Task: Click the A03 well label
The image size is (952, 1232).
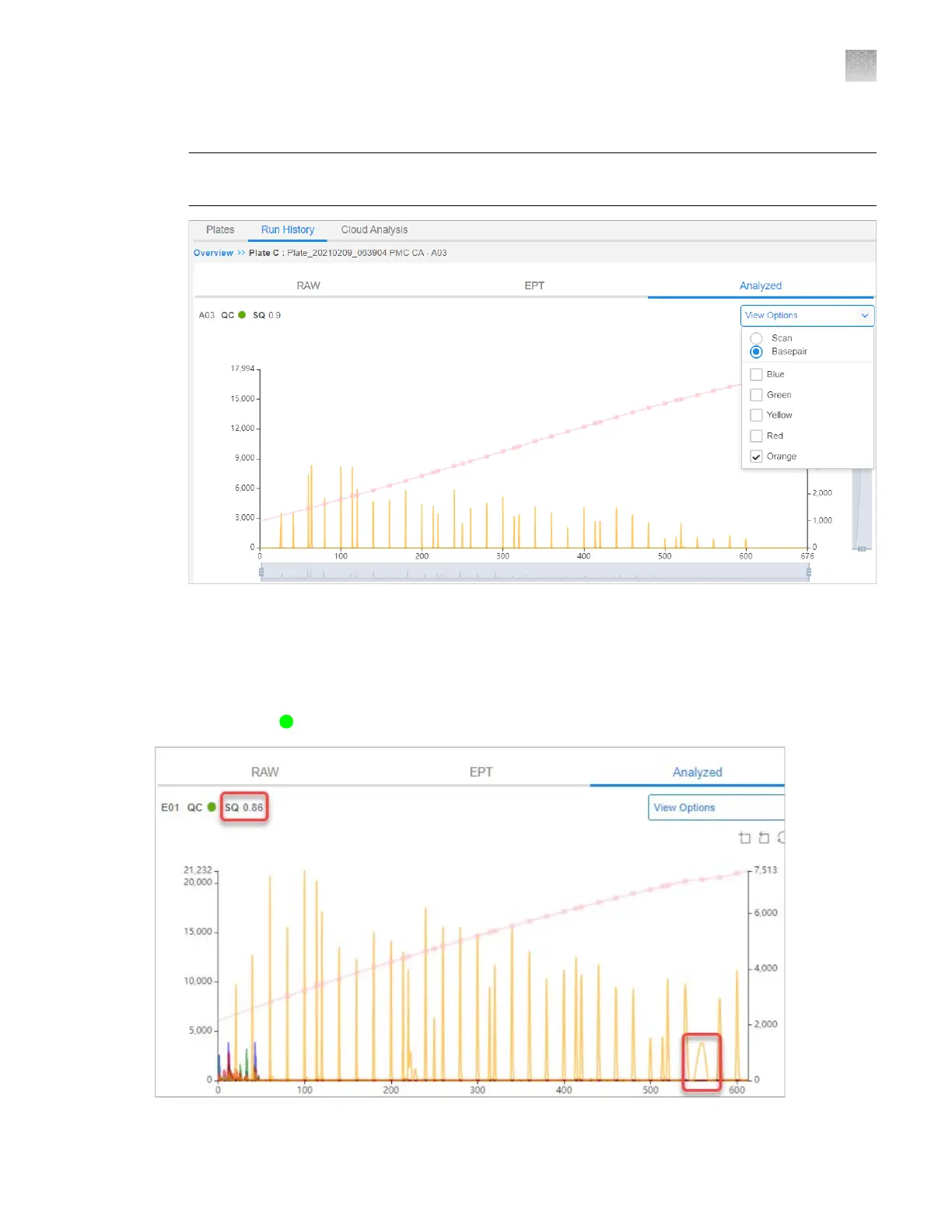Action: click(206, 315)
